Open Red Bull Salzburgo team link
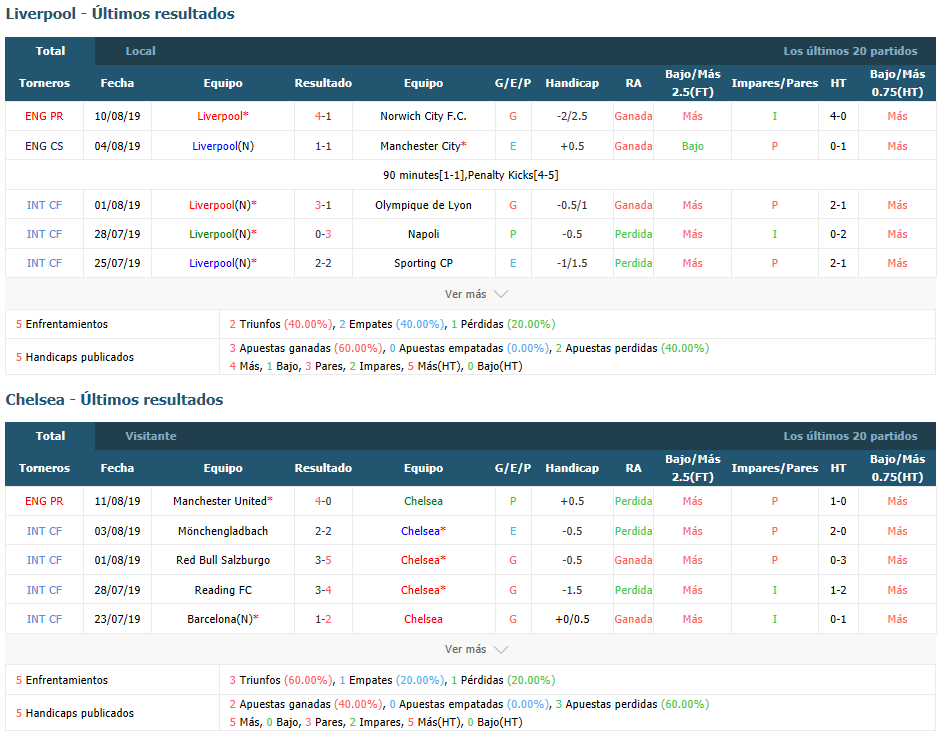Viewport: 940px width, 736px height. 223,560
